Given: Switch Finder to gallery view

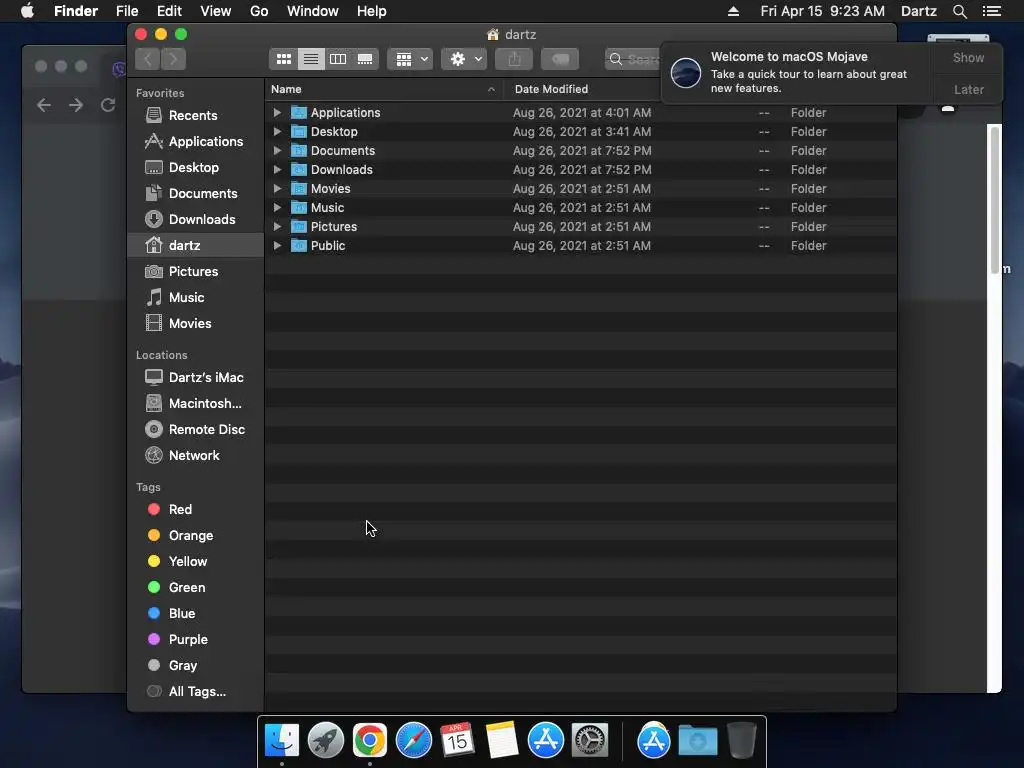Looking at the screenshot, I should (365, 59).
